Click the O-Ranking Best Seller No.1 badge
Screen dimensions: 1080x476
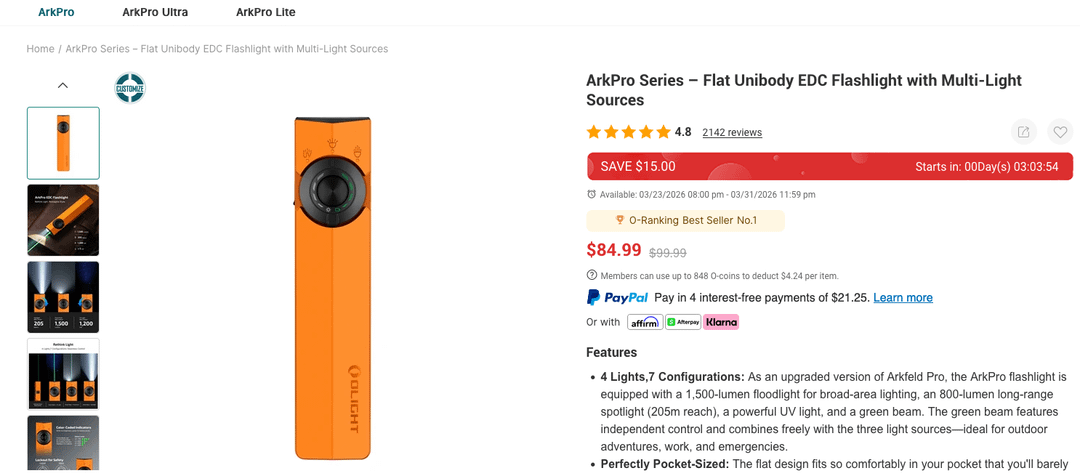point(686,220)
